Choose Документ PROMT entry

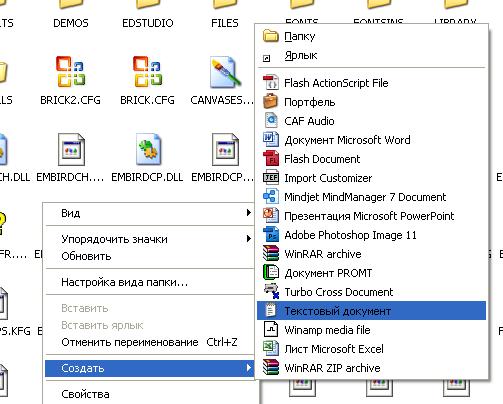pyautogui.click(x=371, y=273)
